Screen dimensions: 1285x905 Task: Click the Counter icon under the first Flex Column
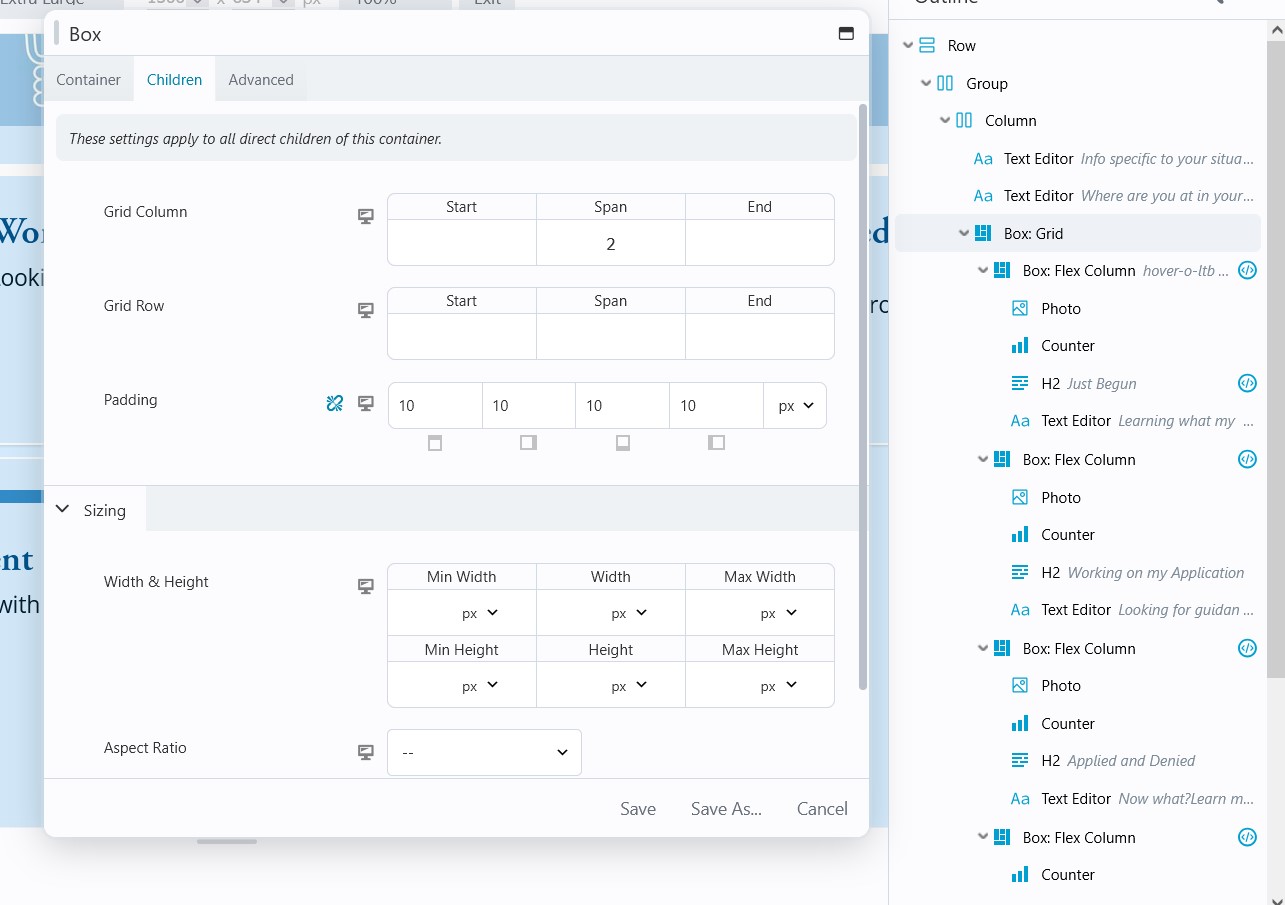[x=1020, y=346]
